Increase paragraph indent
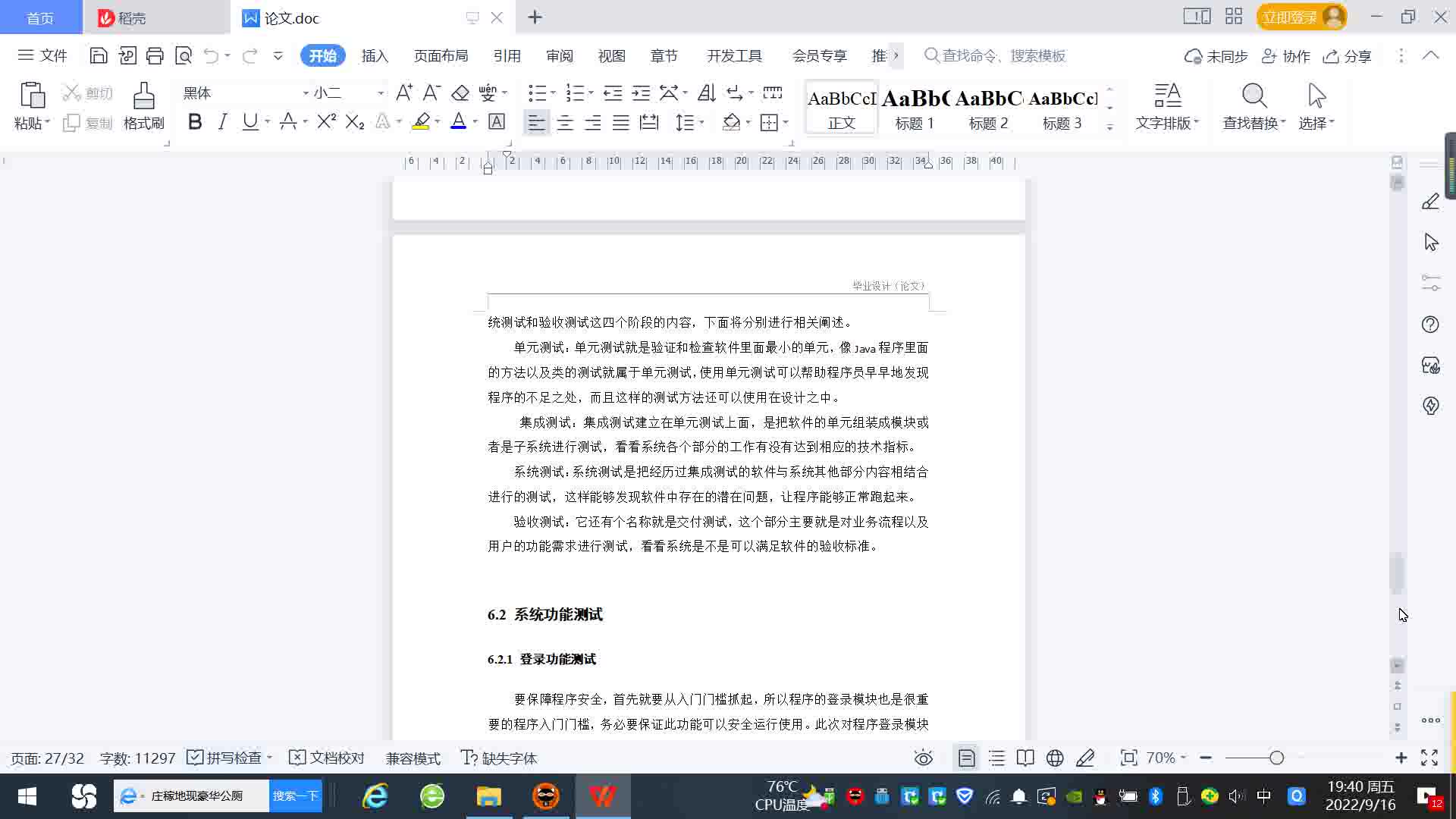1456x819 pixels. pyautogui.click(x=641, y=93)
